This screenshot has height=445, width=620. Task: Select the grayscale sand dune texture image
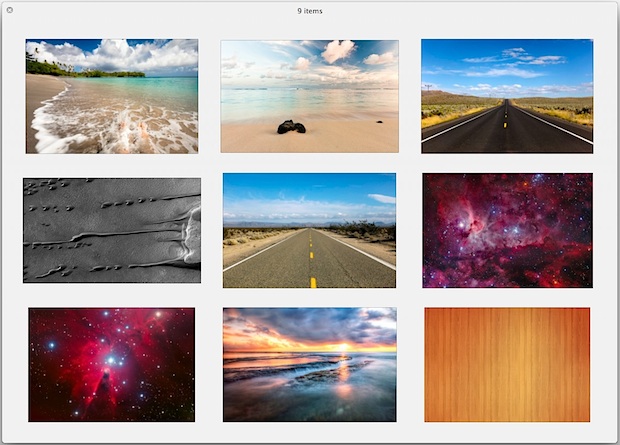[x=111, y=230]
